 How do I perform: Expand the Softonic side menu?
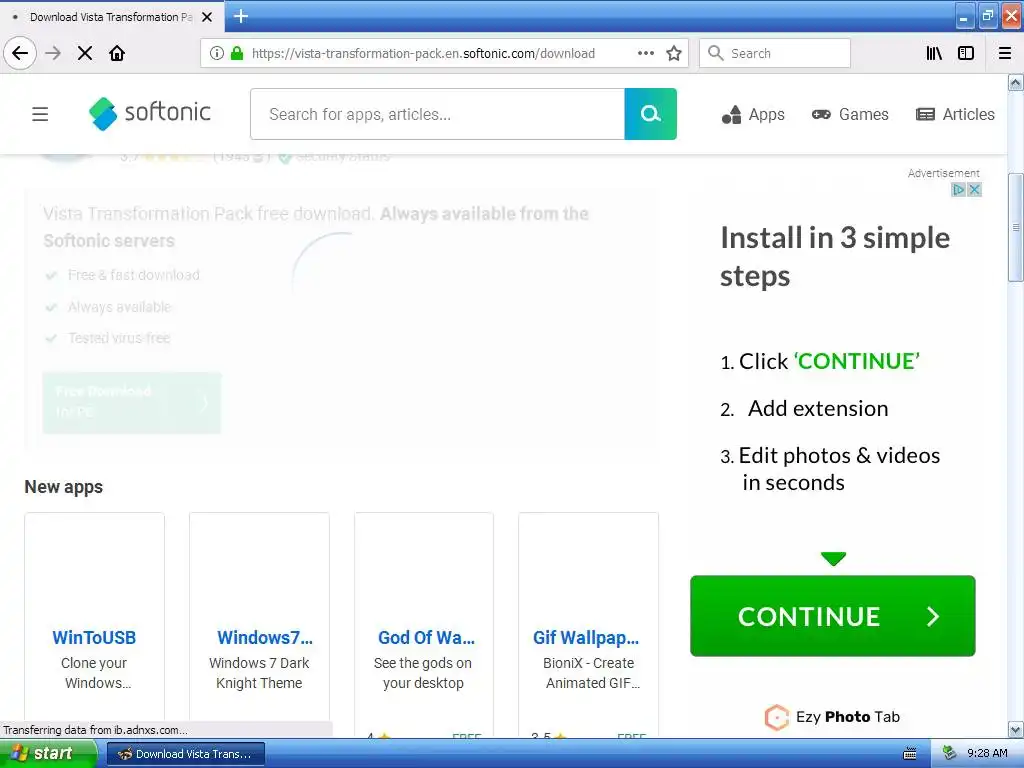click(40, 114)
